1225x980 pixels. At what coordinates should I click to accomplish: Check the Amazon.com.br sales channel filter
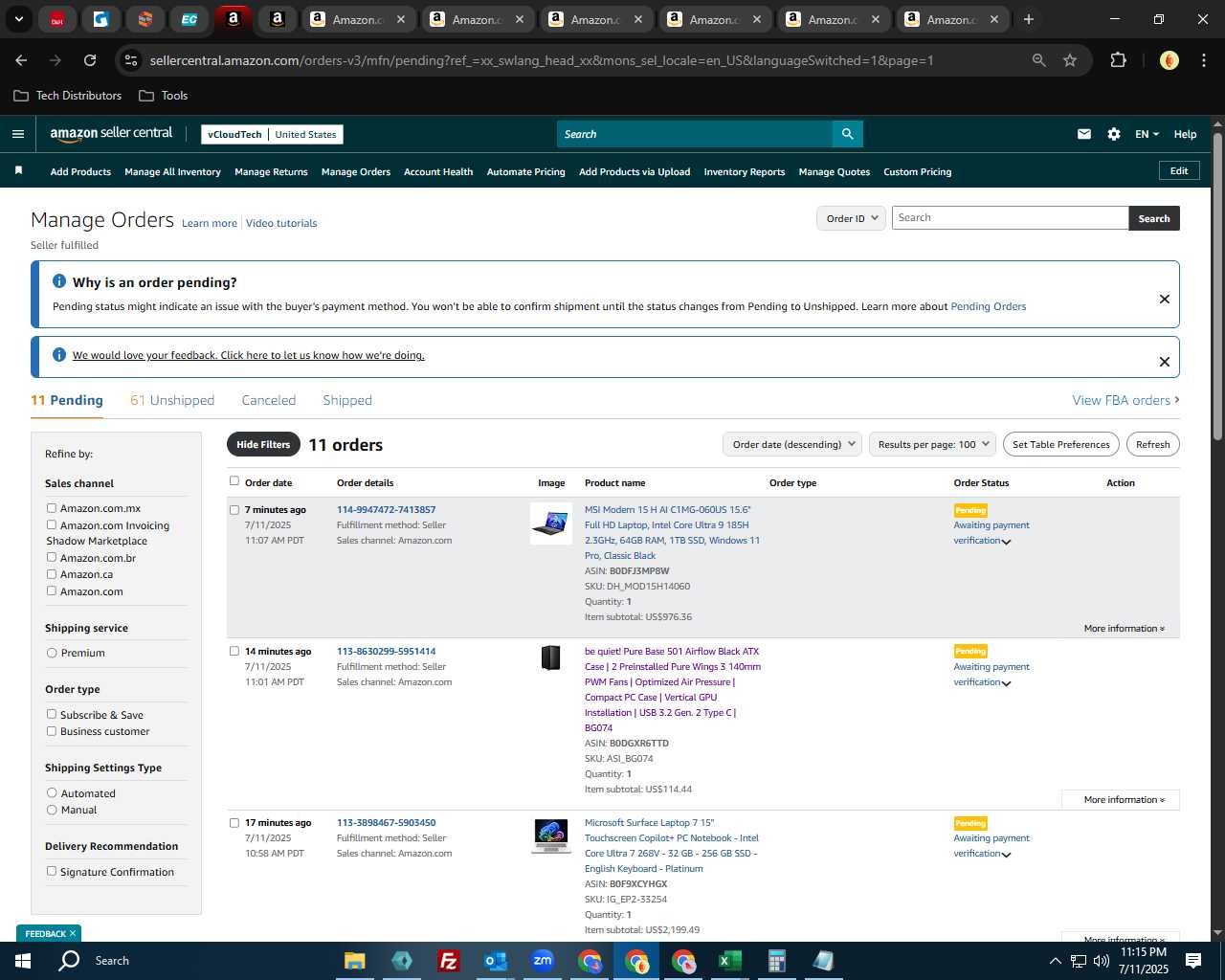click(x=52, y=557)
